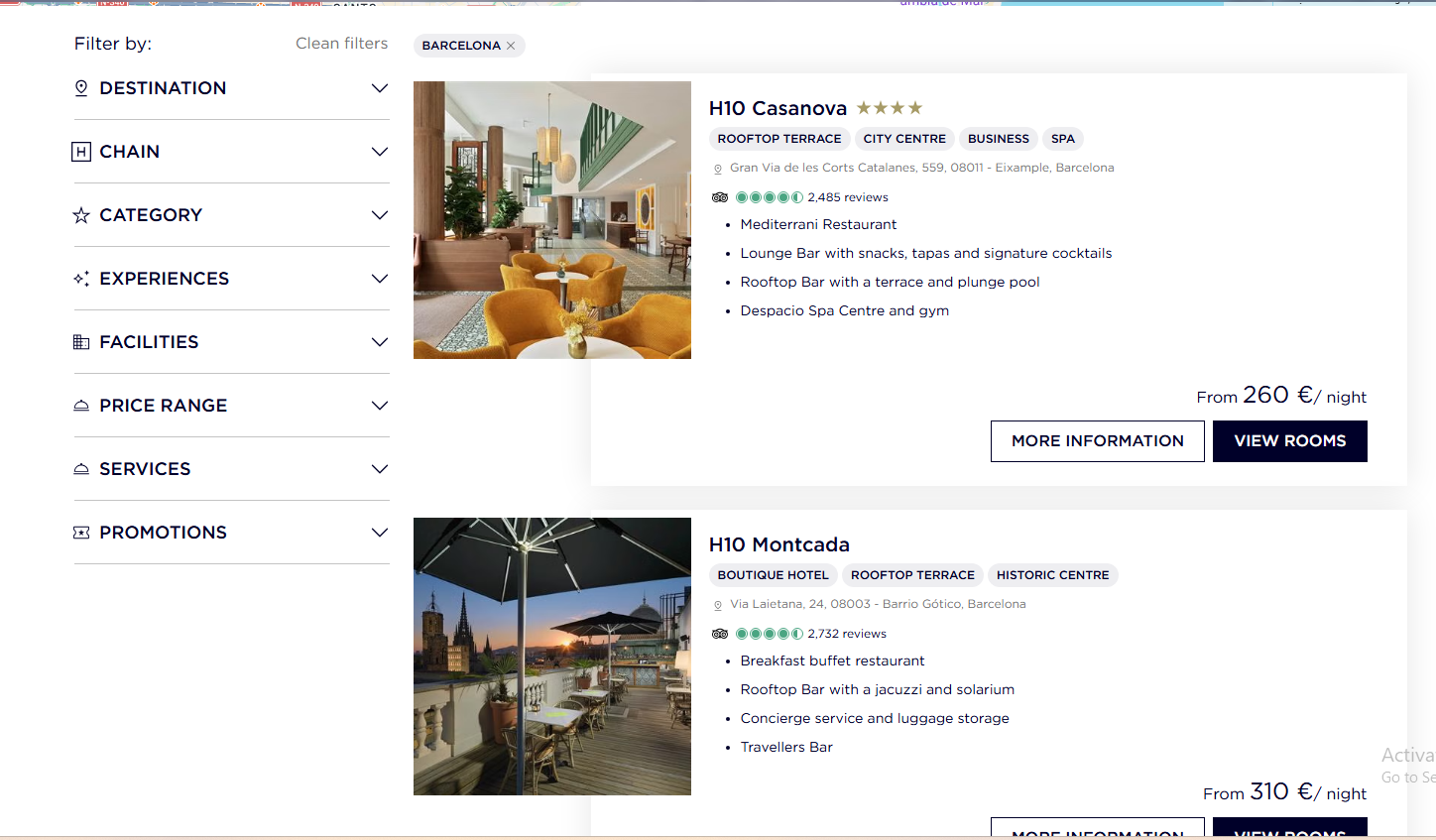Open H10 Montcada rooftop terrace photo
The height and width of the screenshot is (840, 1436).
(552, 657)
